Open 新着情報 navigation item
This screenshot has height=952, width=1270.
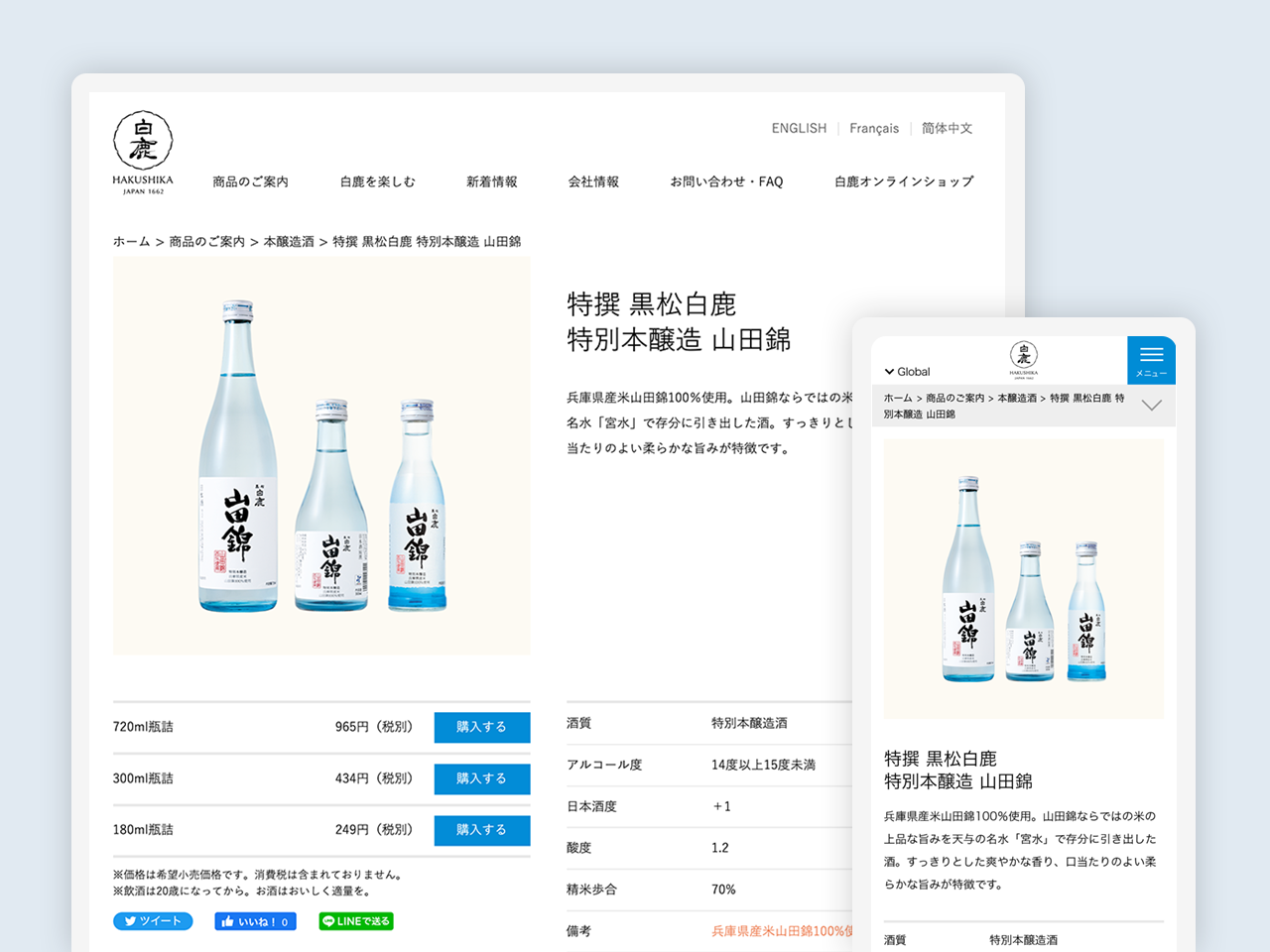(492, 181)
